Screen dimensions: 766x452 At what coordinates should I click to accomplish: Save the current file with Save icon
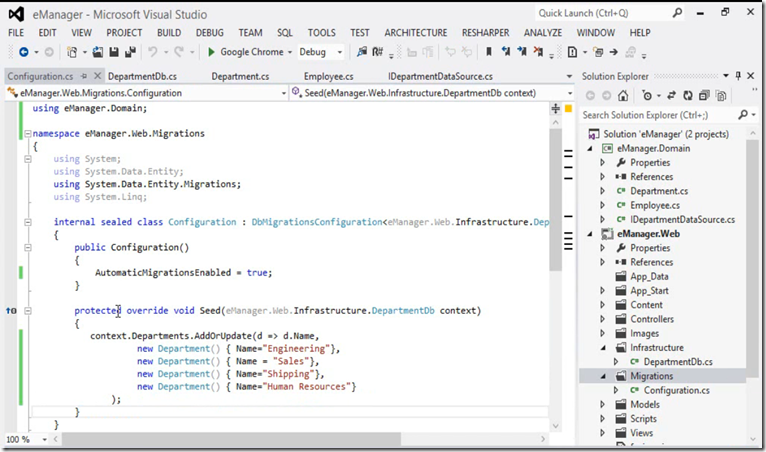tap(114, 52)
